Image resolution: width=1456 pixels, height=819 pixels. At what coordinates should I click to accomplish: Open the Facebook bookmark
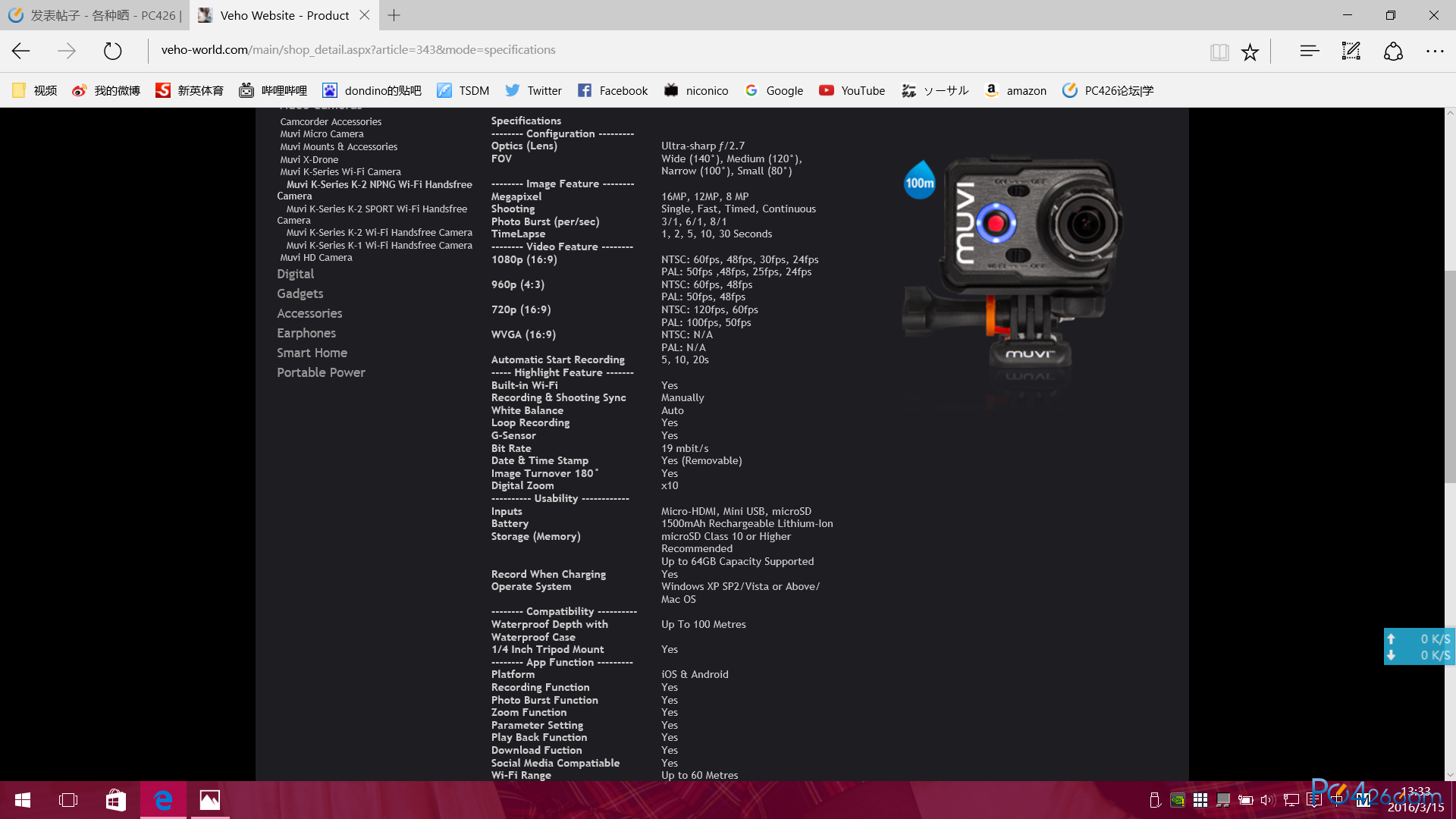pos(613,90)
